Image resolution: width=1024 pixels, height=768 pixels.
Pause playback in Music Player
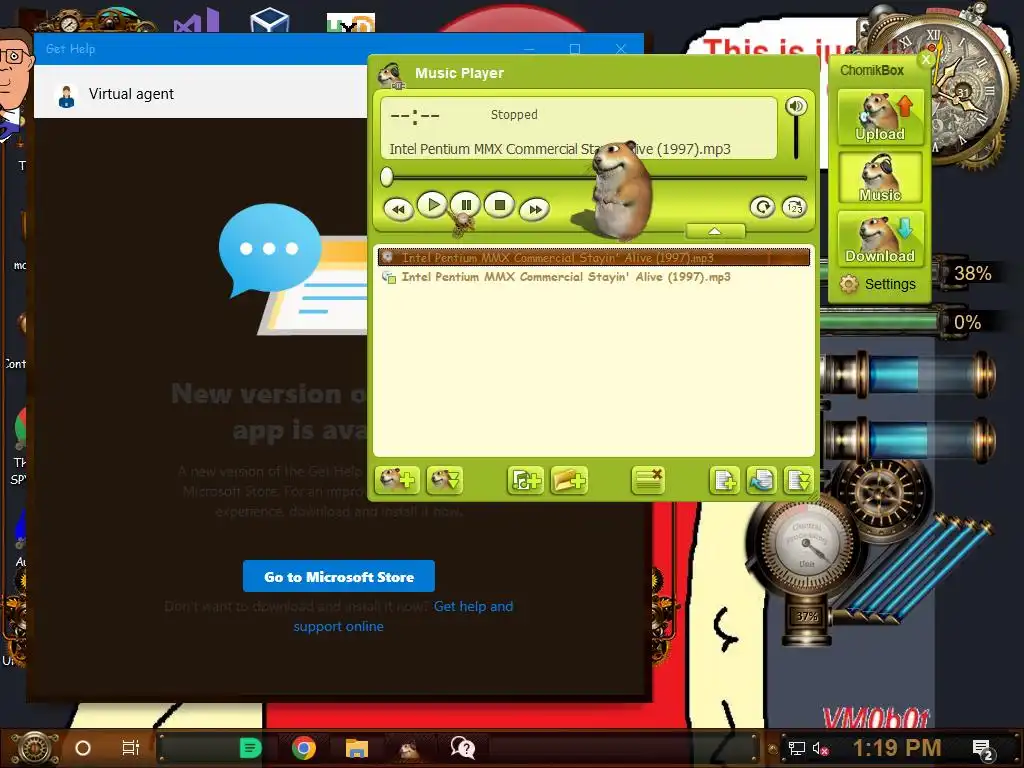(466, 205)
